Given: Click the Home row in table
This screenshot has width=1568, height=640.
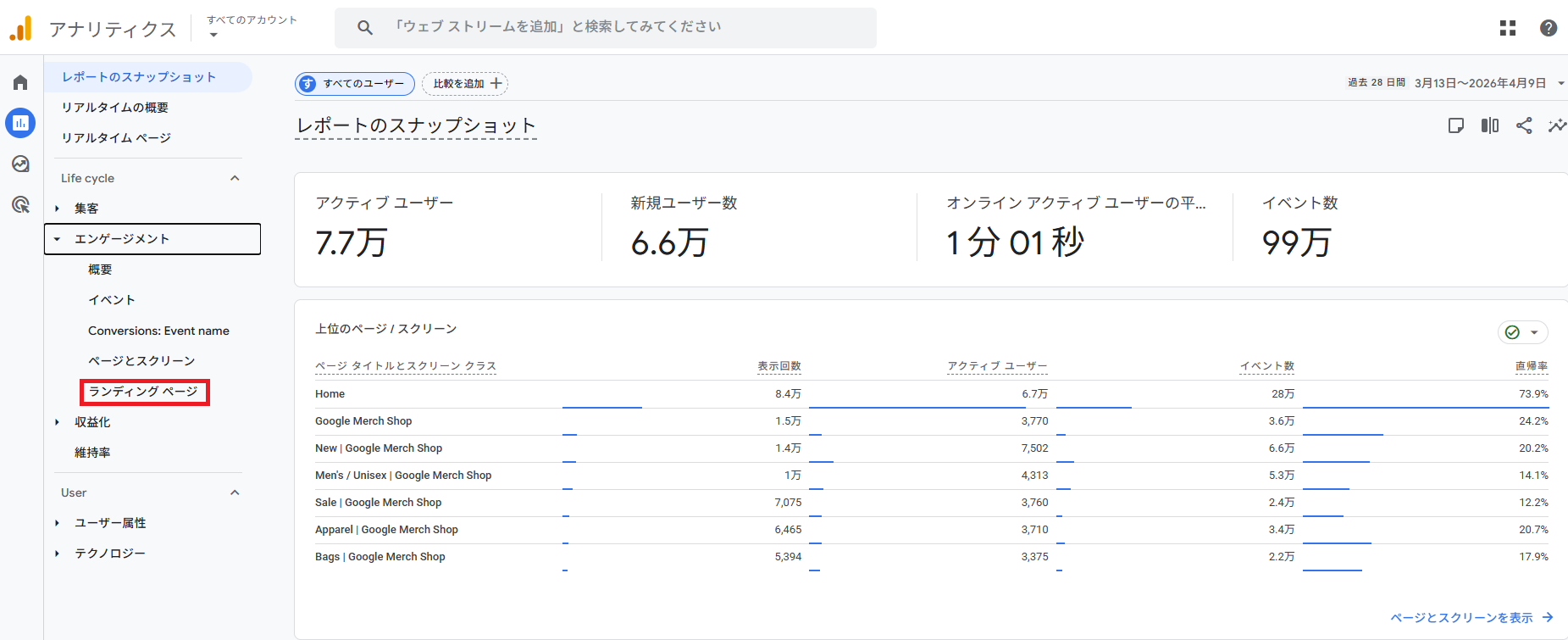Looking at the screenshot, I should point(932,394).
